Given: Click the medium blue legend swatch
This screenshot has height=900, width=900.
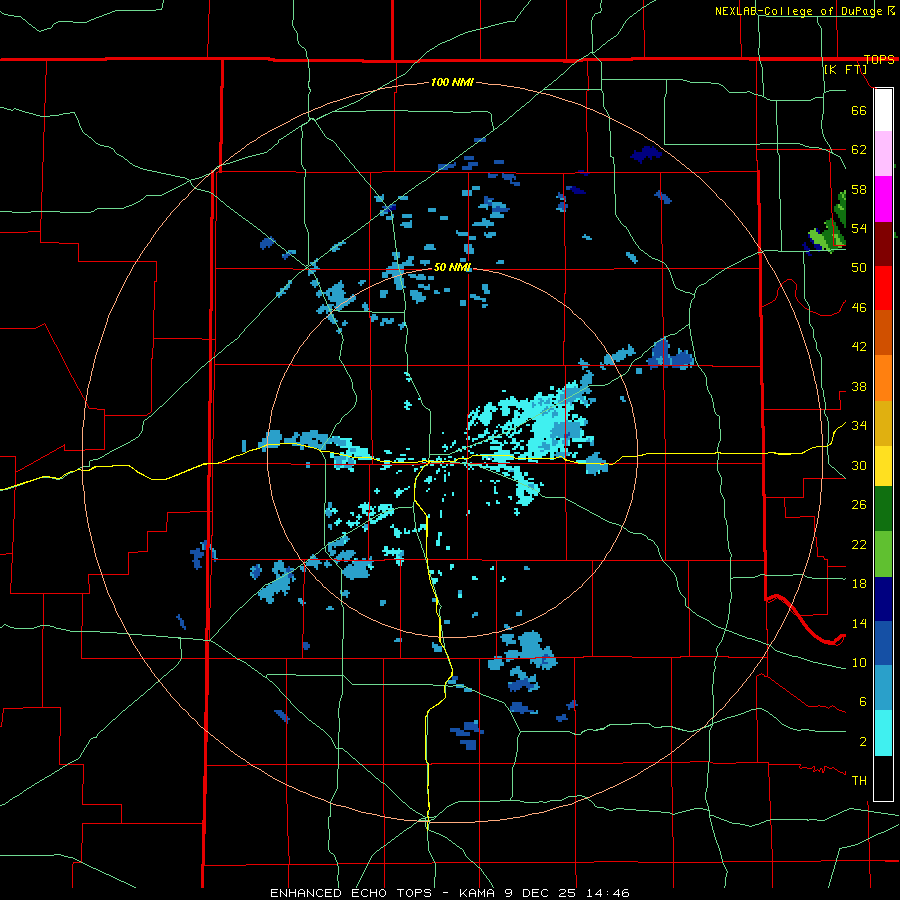Looking at the screenshot, I should pos(883,643).
